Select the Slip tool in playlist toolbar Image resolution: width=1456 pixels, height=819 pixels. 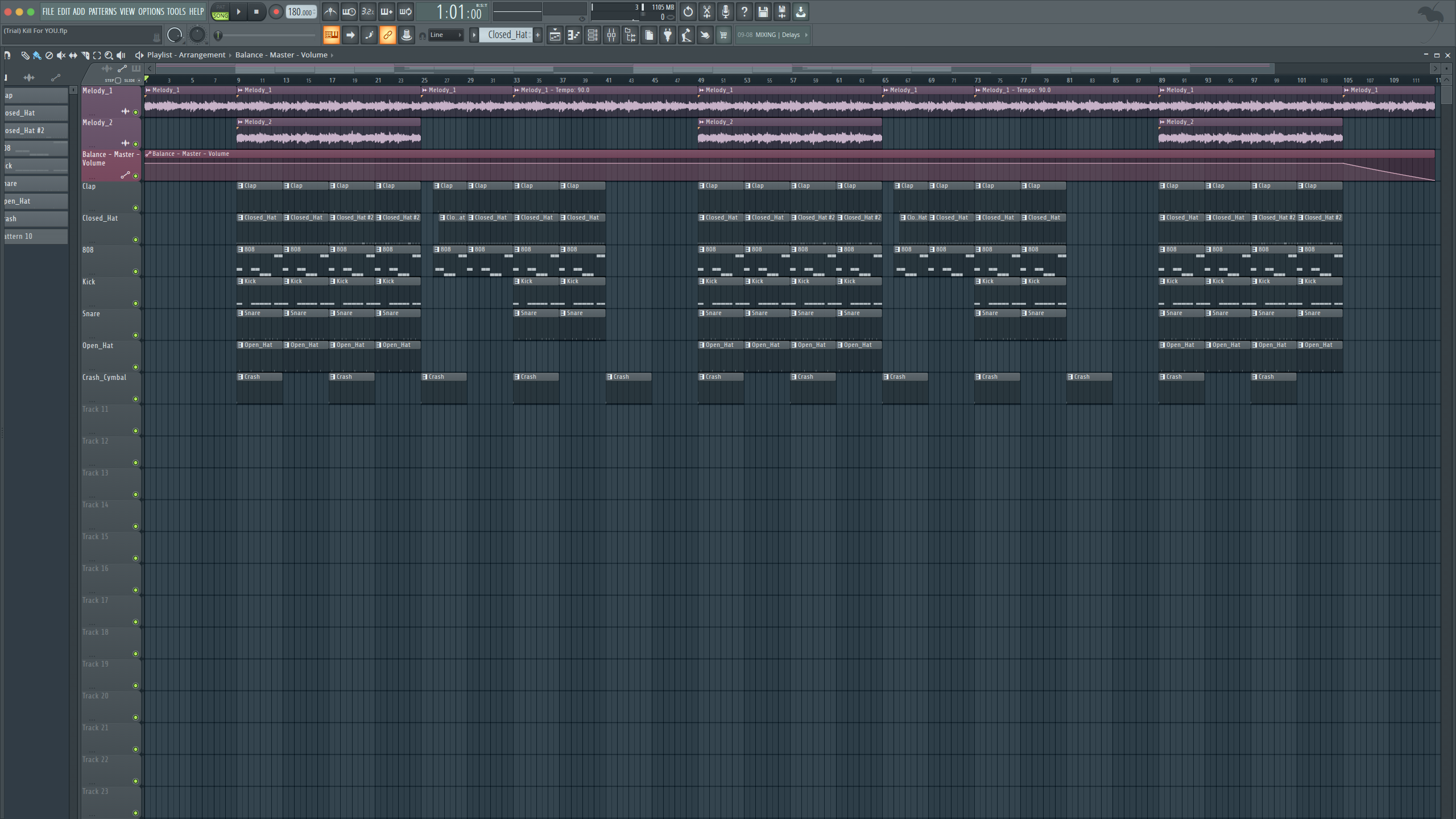click(x=73, y=55)
